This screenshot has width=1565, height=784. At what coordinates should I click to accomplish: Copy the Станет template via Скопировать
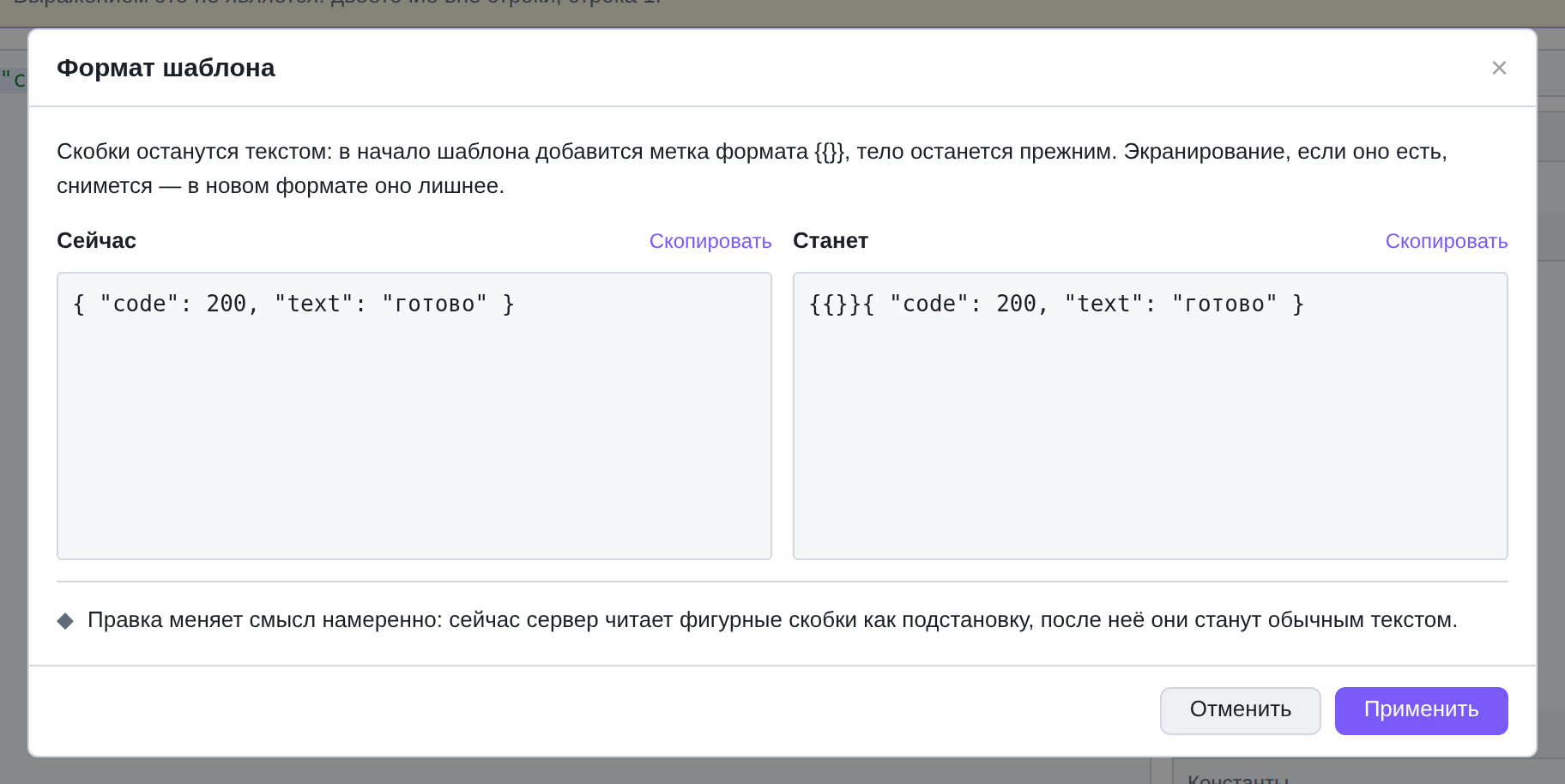(x=1447, y=241)
